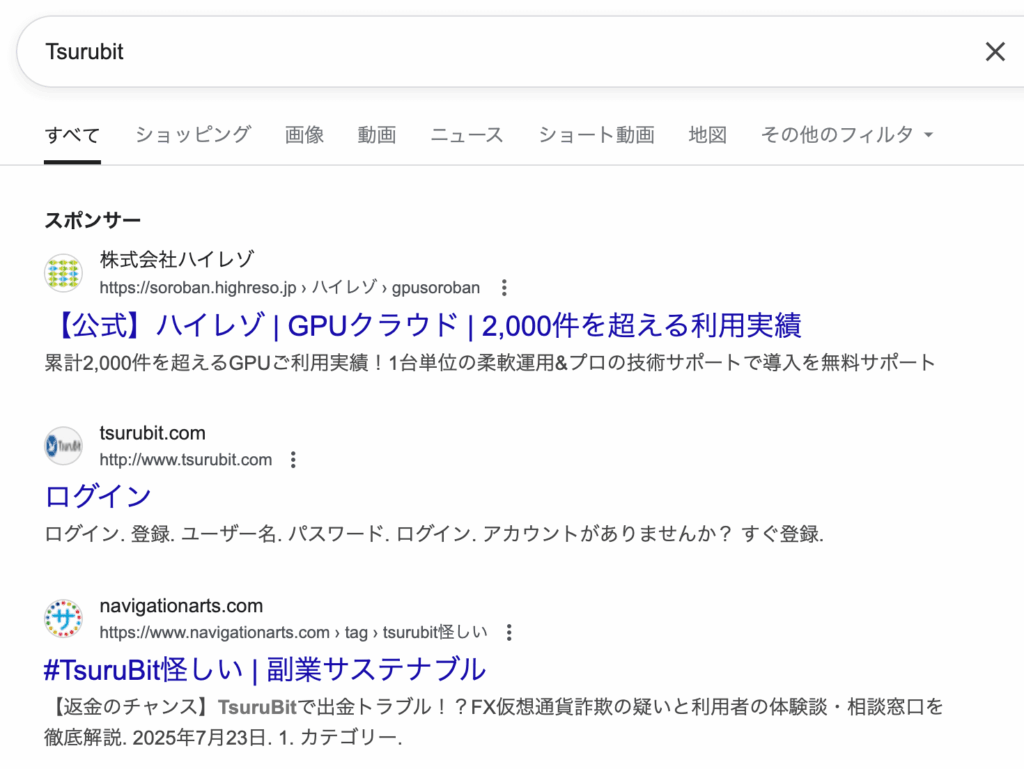Click the navigationarts.com favicon
Screen dimensions: 1024x769
pos(63,618)
